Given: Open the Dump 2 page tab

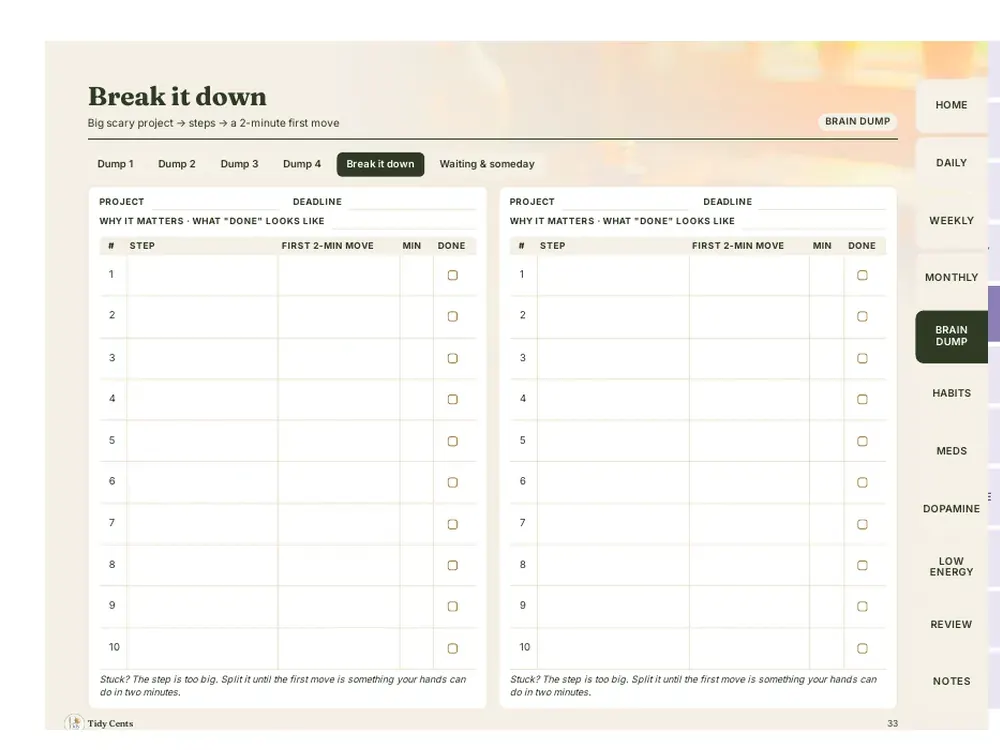Looking at the screenshot, I should click(x=177, y=164).
